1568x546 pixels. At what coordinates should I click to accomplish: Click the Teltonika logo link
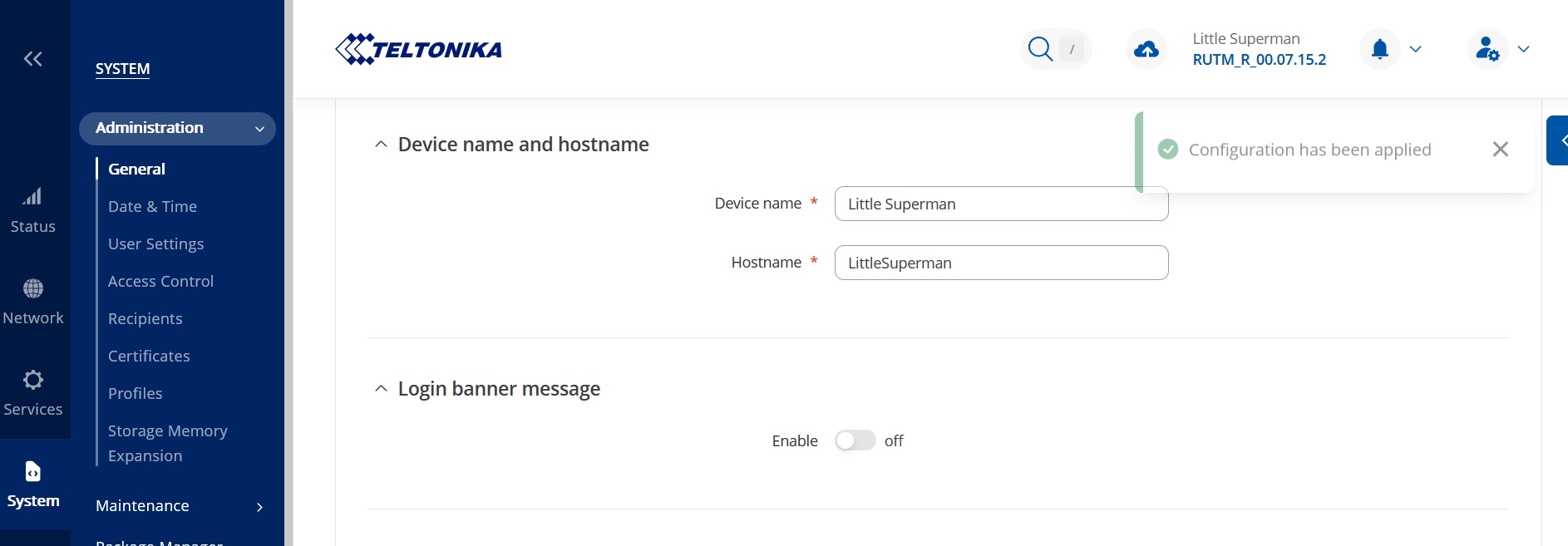(x=418, y=50)
